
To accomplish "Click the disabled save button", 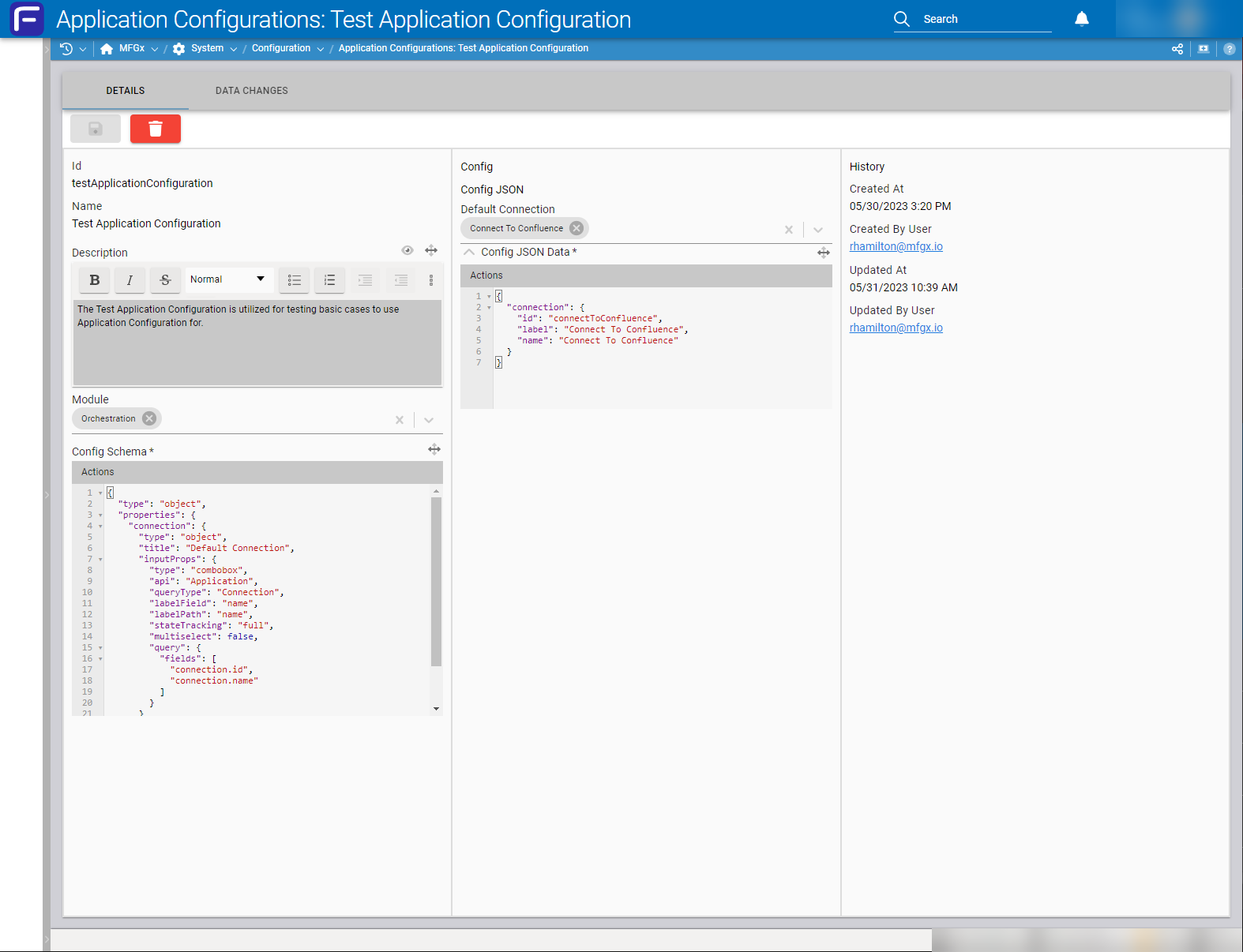I will tap(96, 129).
